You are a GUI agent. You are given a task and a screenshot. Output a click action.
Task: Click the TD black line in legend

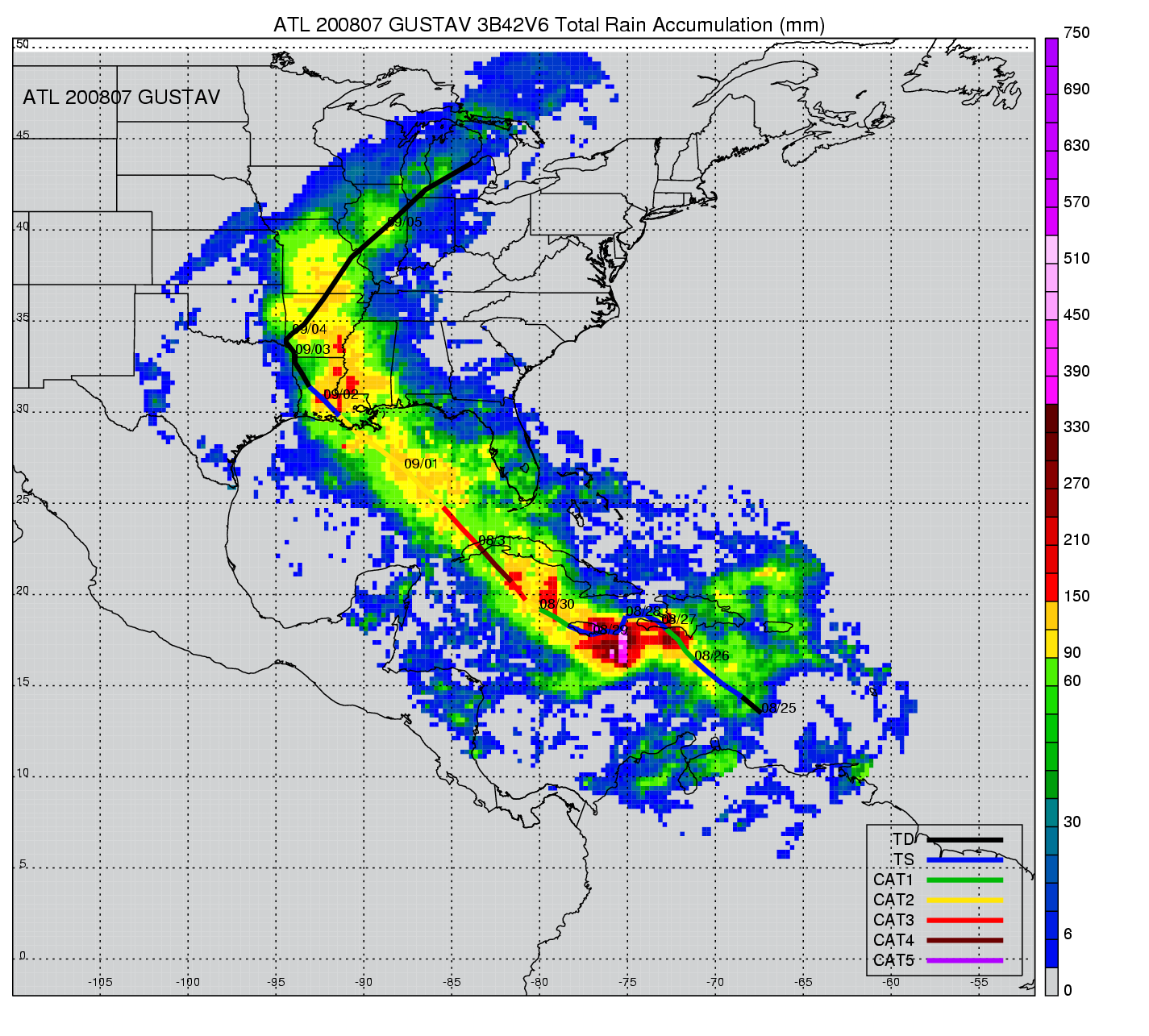[x=964, y=840]
